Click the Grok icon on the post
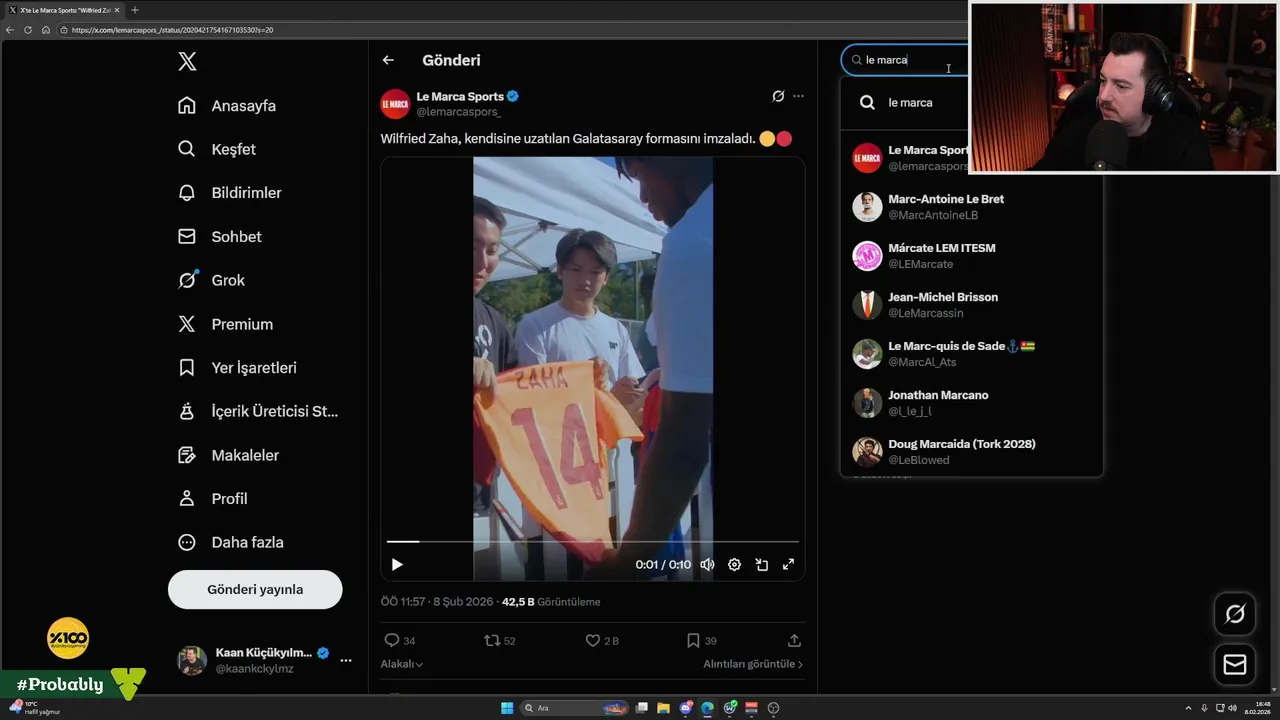The height and width of the screenshot is (720, 1280). tap(778, 96)
